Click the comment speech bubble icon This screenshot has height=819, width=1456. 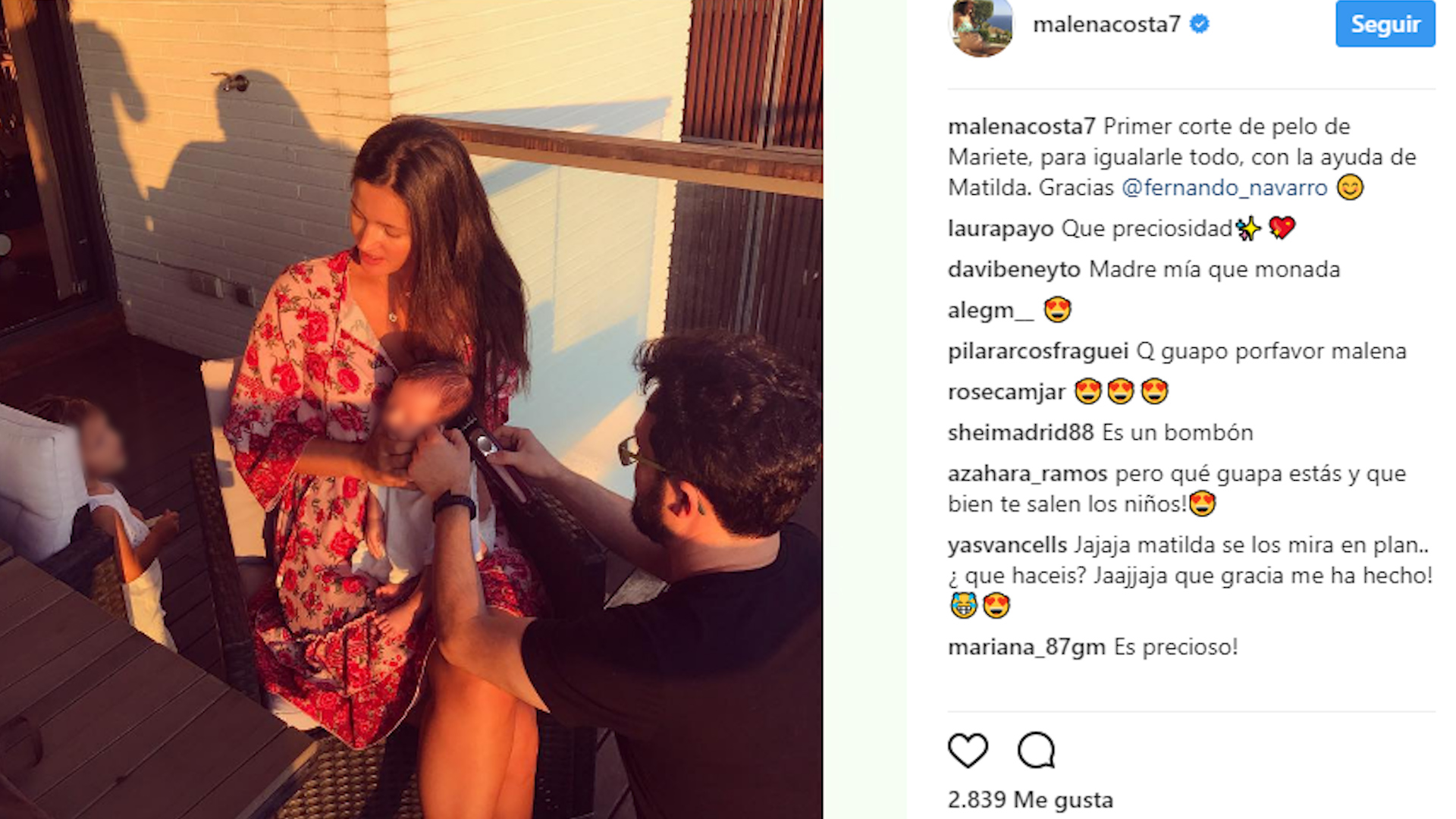coord(1036,750)
